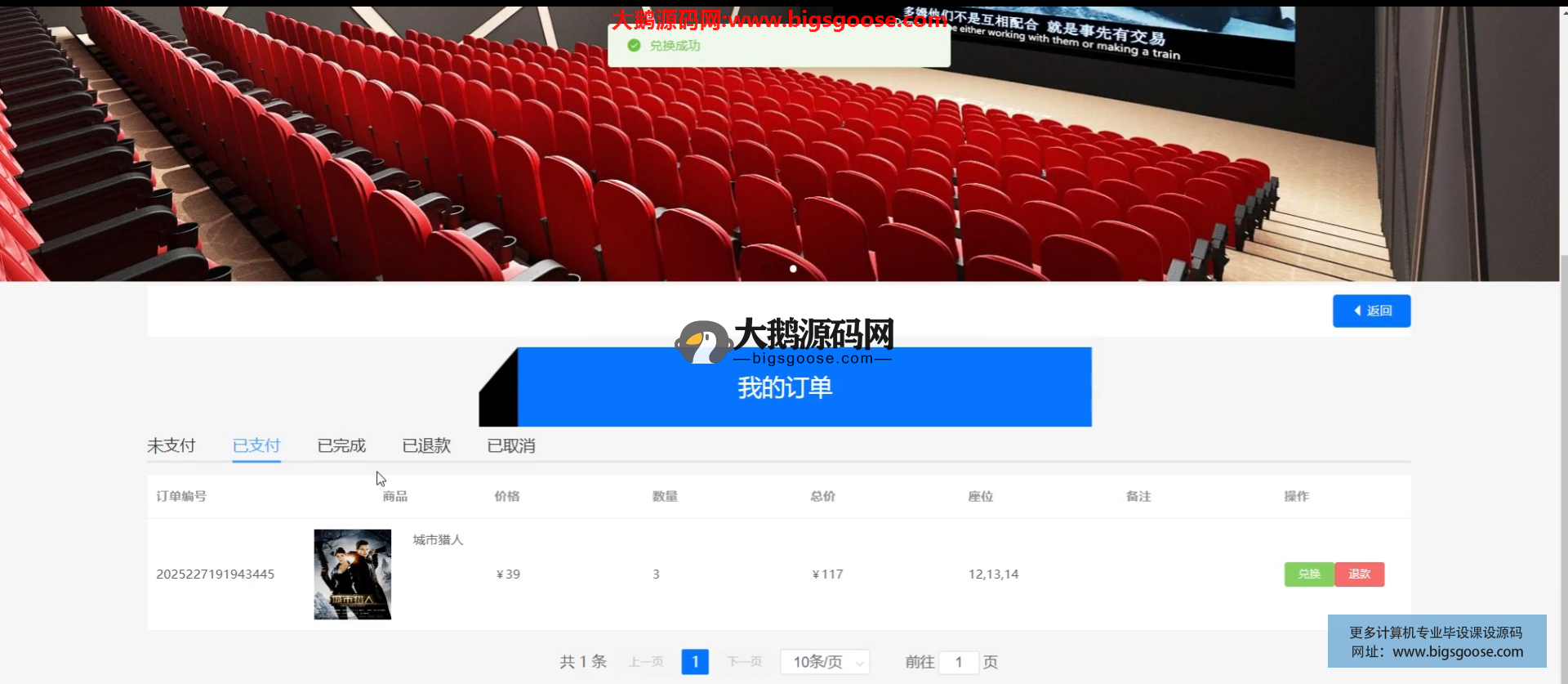Click the 上一页 previous page button

point(646,662)
